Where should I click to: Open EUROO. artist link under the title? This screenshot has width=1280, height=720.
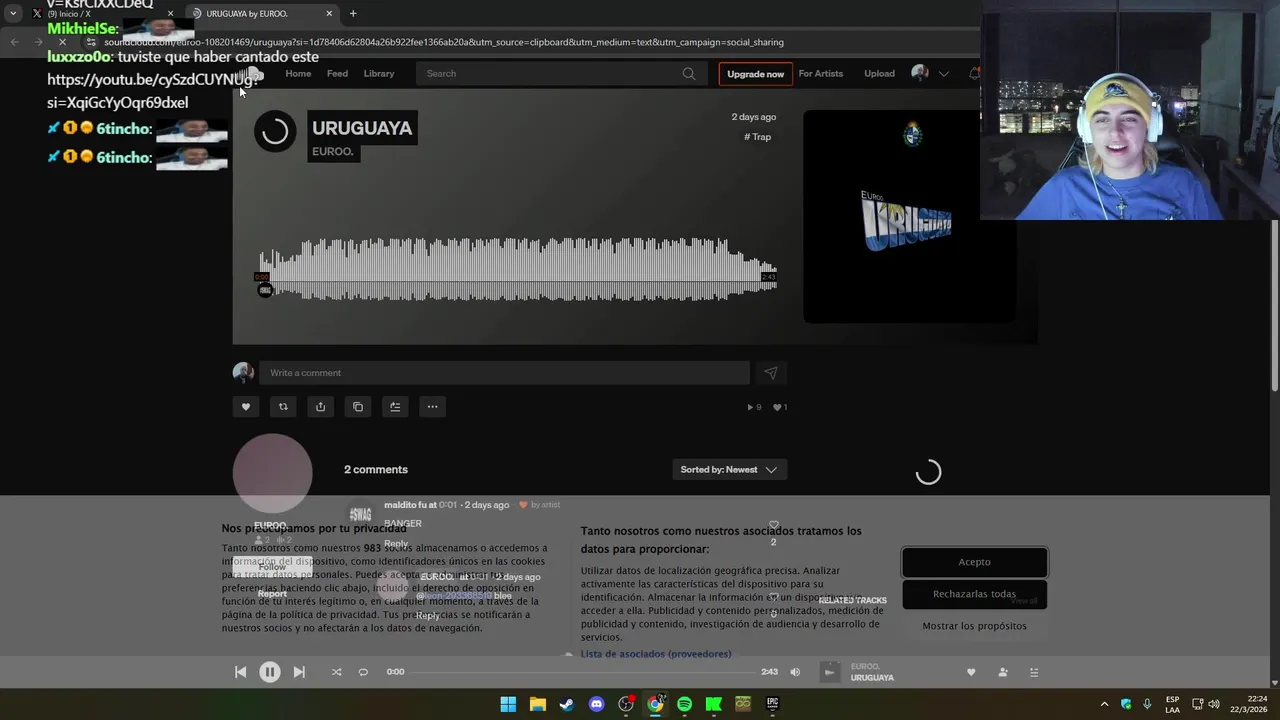[333, 152]
